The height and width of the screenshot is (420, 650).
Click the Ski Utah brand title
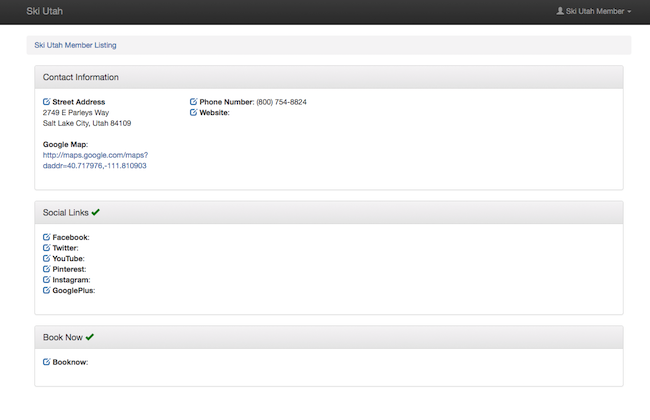pos(44,11)
